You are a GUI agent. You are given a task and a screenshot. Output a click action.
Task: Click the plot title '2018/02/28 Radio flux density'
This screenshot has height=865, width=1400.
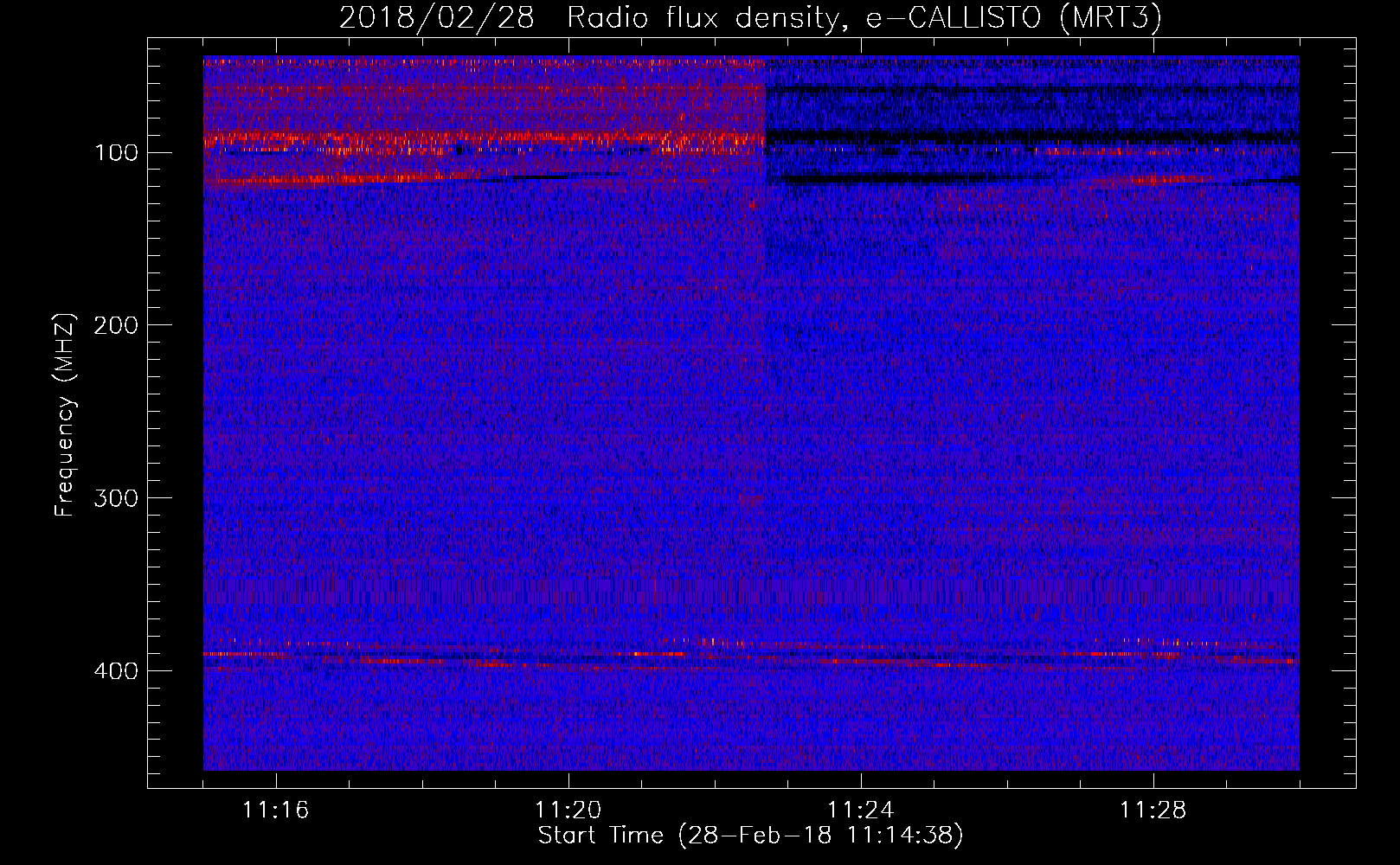pos(750,18)
